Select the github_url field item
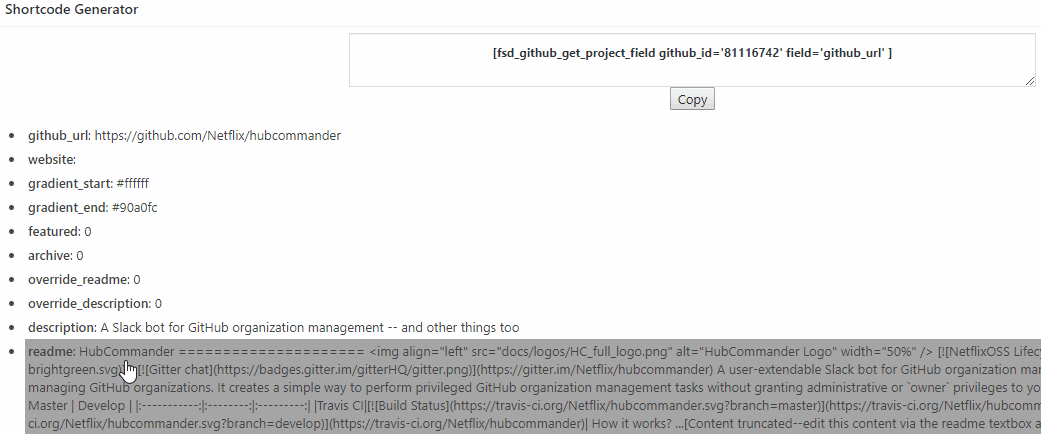1041x434 pixels. click(184, 135)
